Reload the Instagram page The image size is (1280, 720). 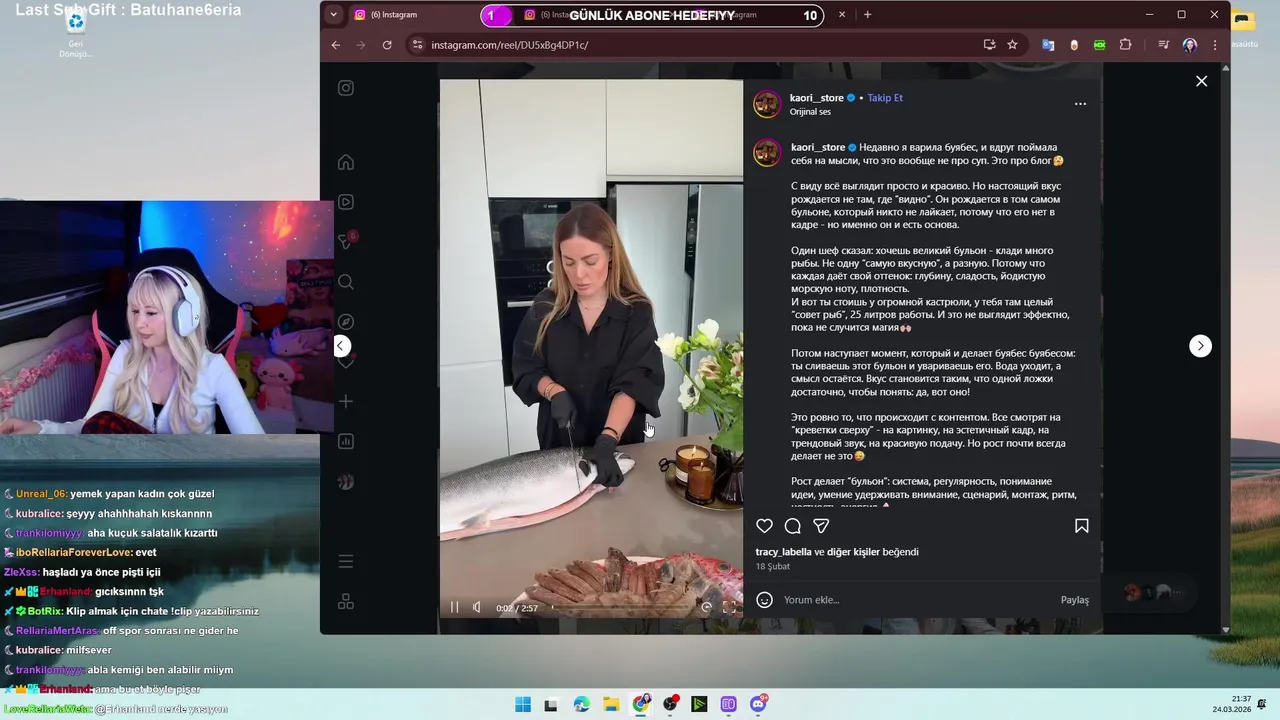387,45
